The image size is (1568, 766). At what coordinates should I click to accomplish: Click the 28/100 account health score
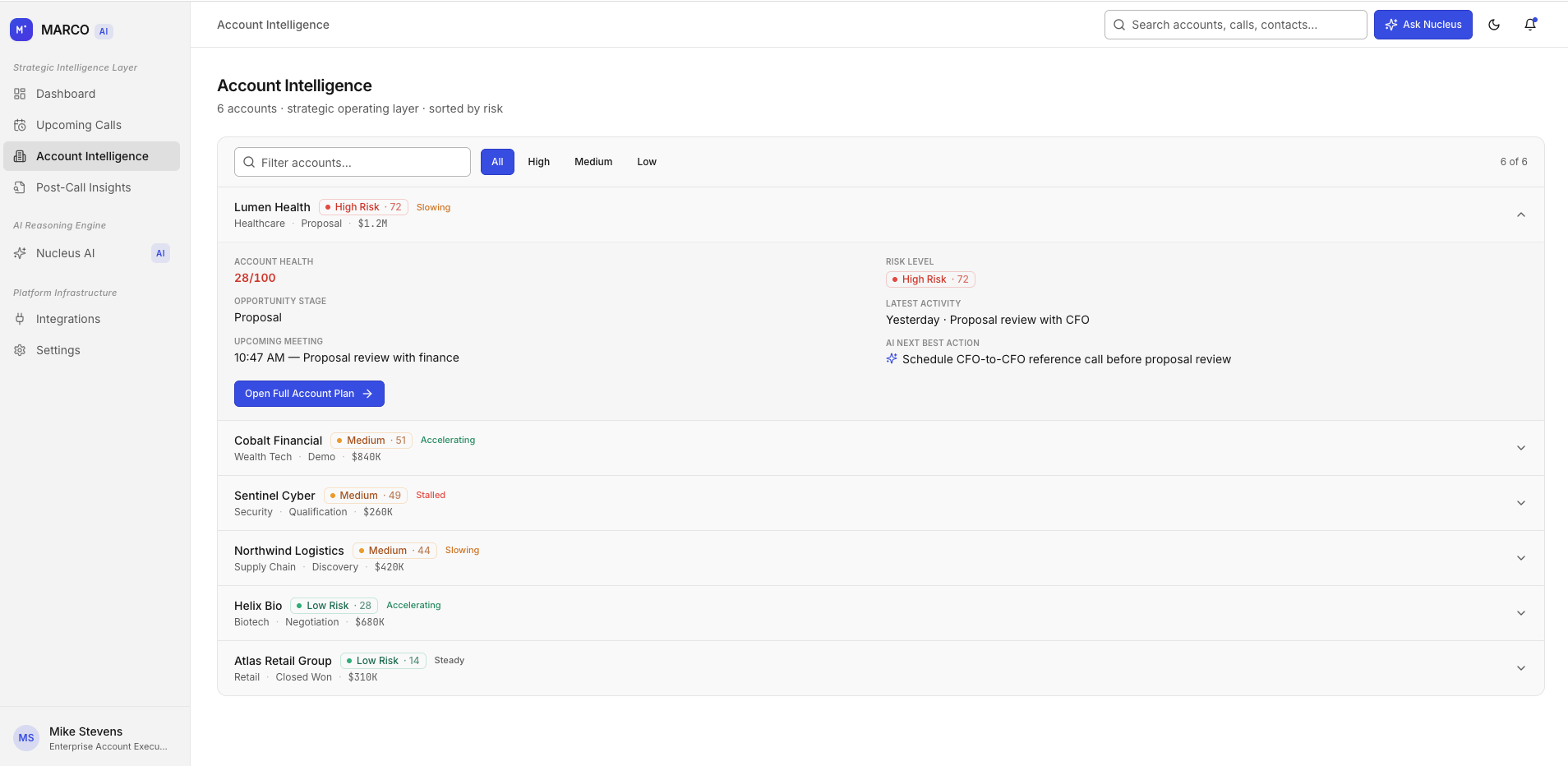click(255, 278)
